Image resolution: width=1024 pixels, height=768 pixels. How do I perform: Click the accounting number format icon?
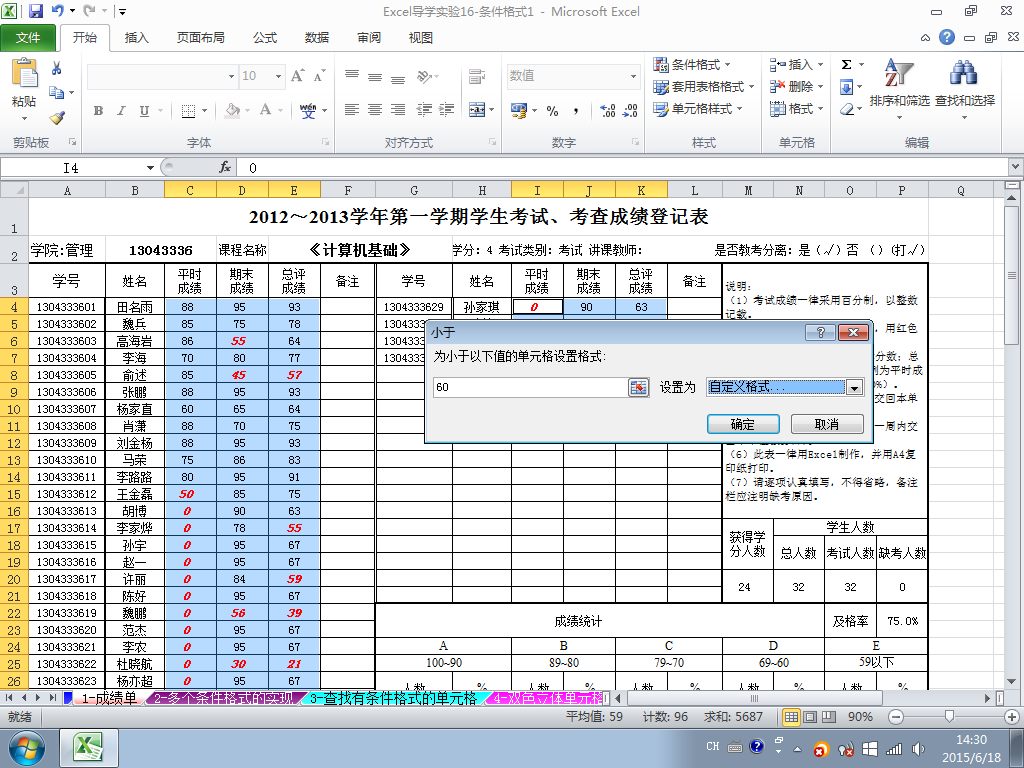[519, 111]
